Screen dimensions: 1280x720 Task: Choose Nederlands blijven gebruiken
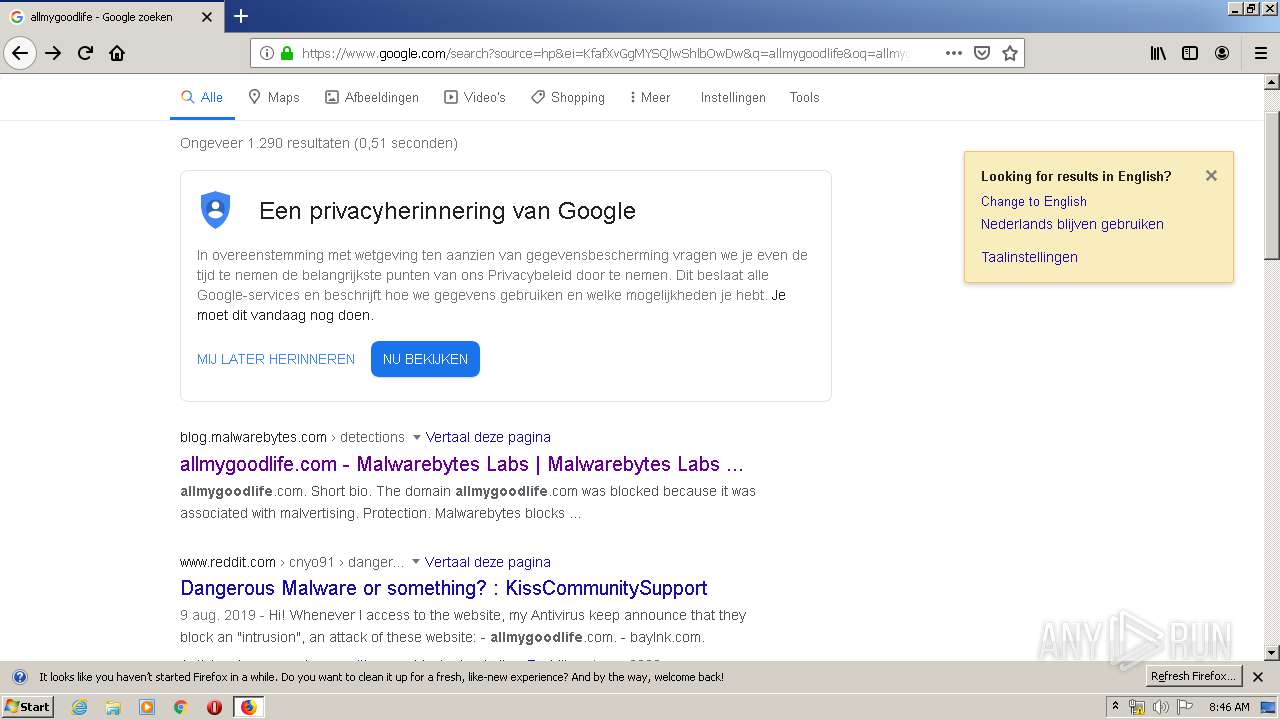(x=1072, y=224)
